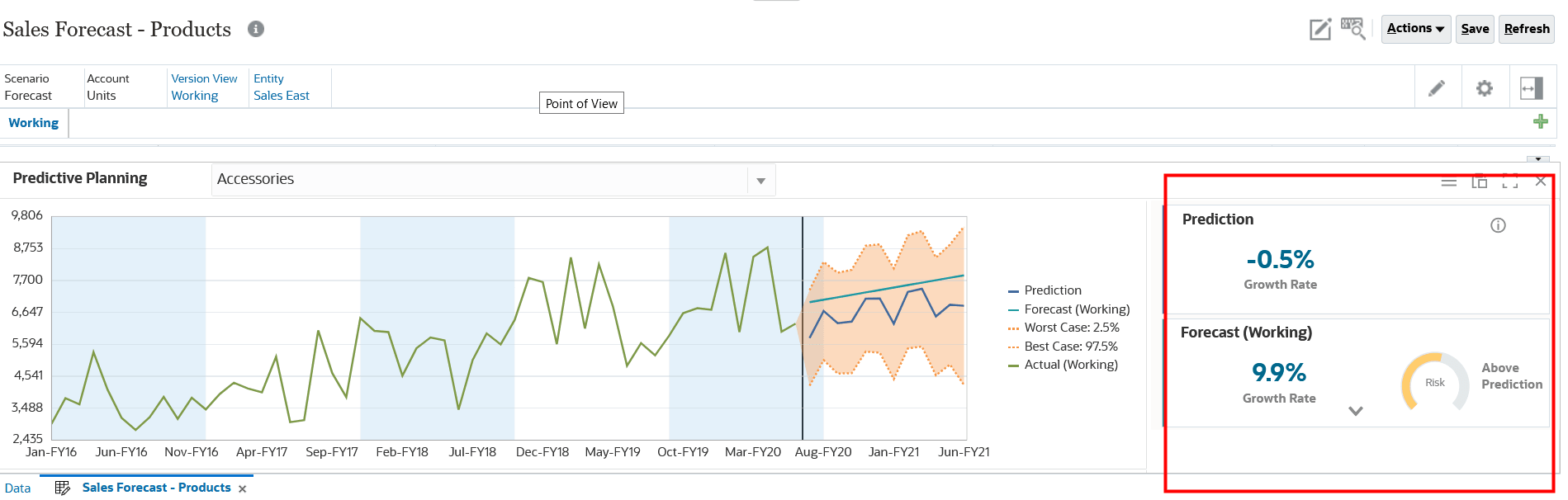Open the Accessories member selector dropdown
Screen dimensions: 1568x500
760,180
